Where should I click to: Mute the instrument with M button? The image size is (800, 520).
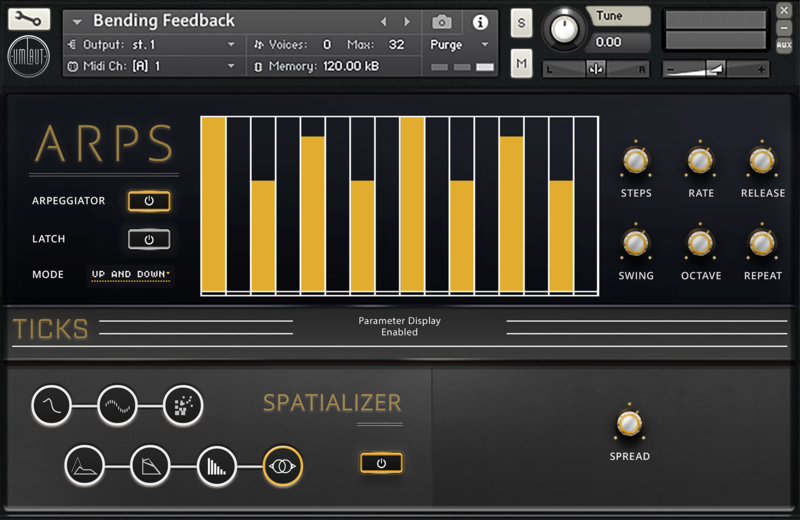[521, 63]
